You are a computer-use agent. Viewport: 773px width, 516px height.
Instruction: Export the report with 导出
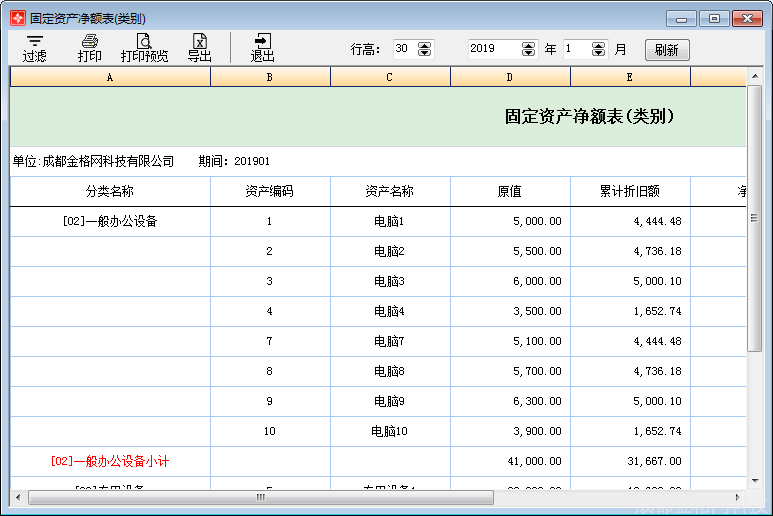pyautogui.click(x=200, y=47)
